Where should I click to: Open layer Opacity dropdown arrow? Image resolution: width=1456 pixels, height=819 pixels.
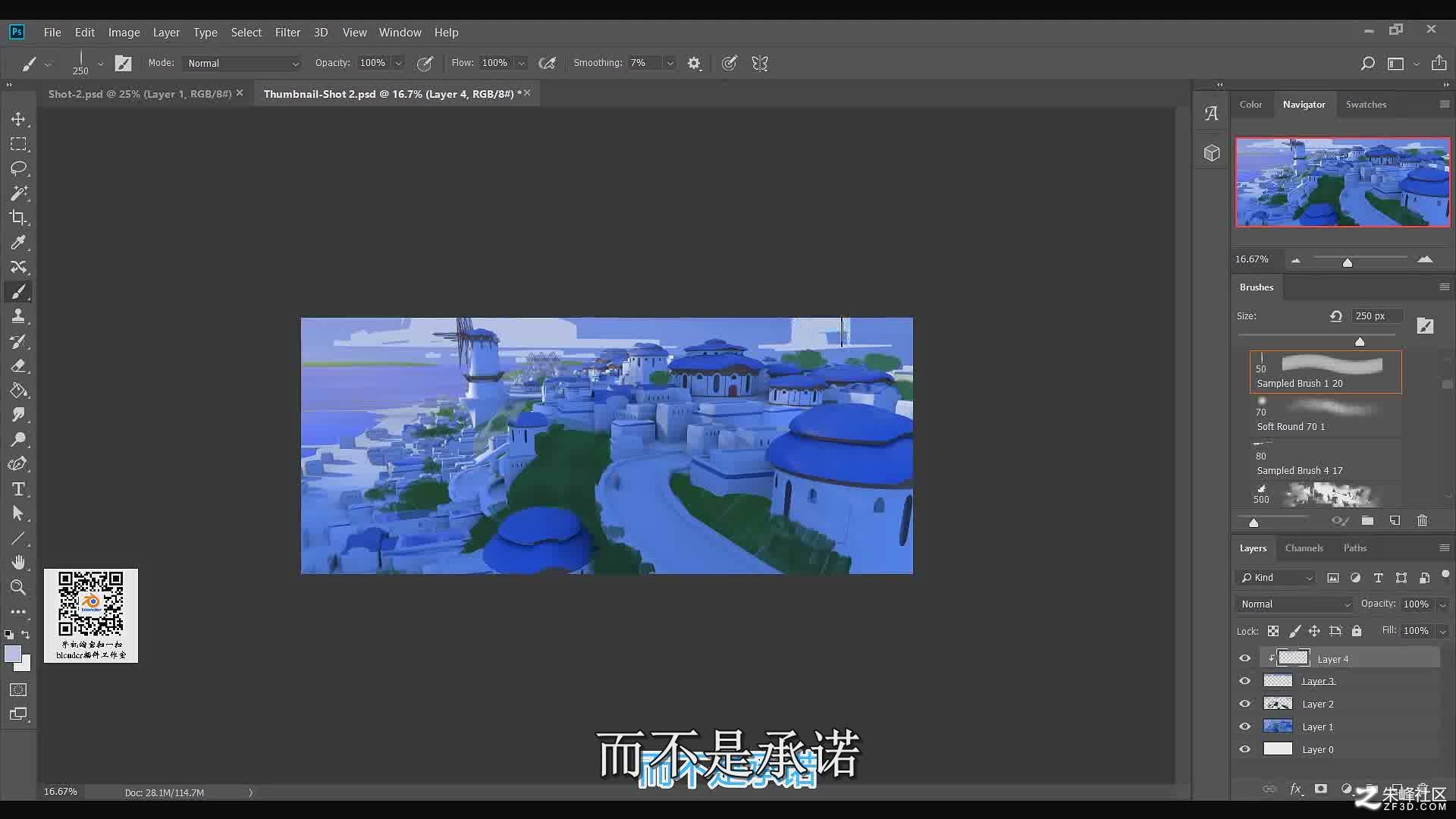[x=1442, y=604]
